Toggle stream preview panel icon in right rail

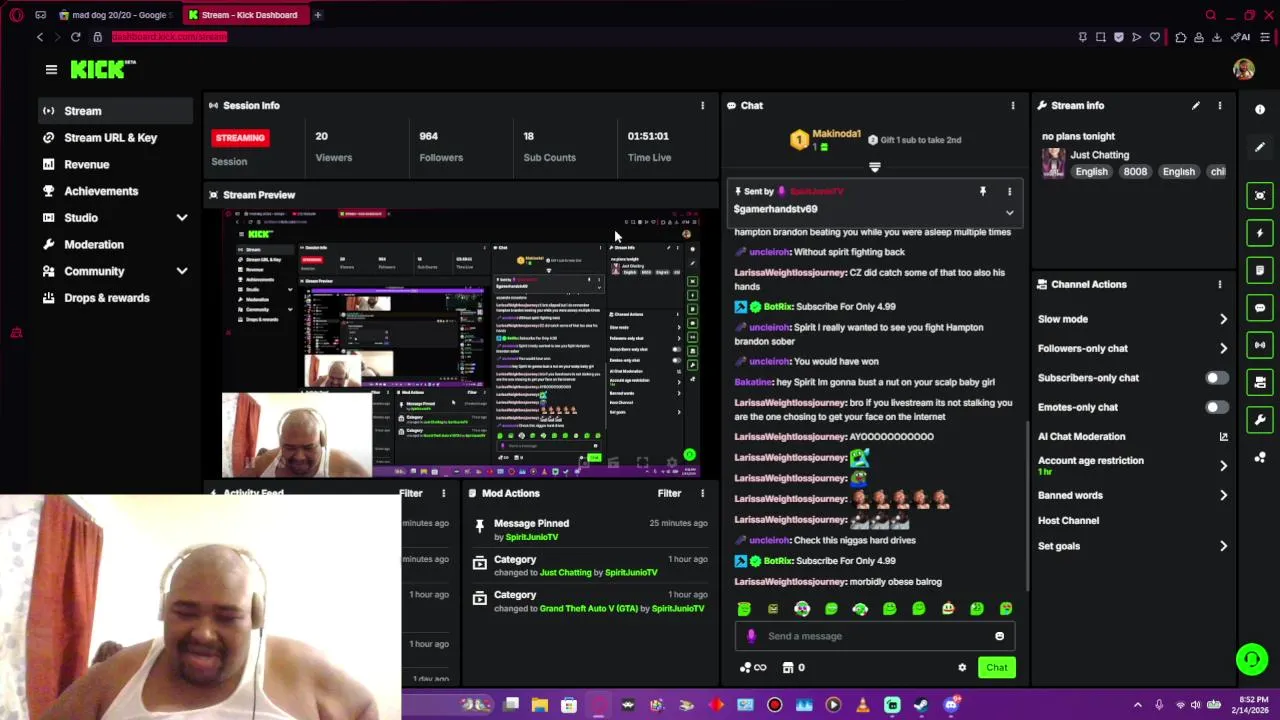tap(1260, 195)
